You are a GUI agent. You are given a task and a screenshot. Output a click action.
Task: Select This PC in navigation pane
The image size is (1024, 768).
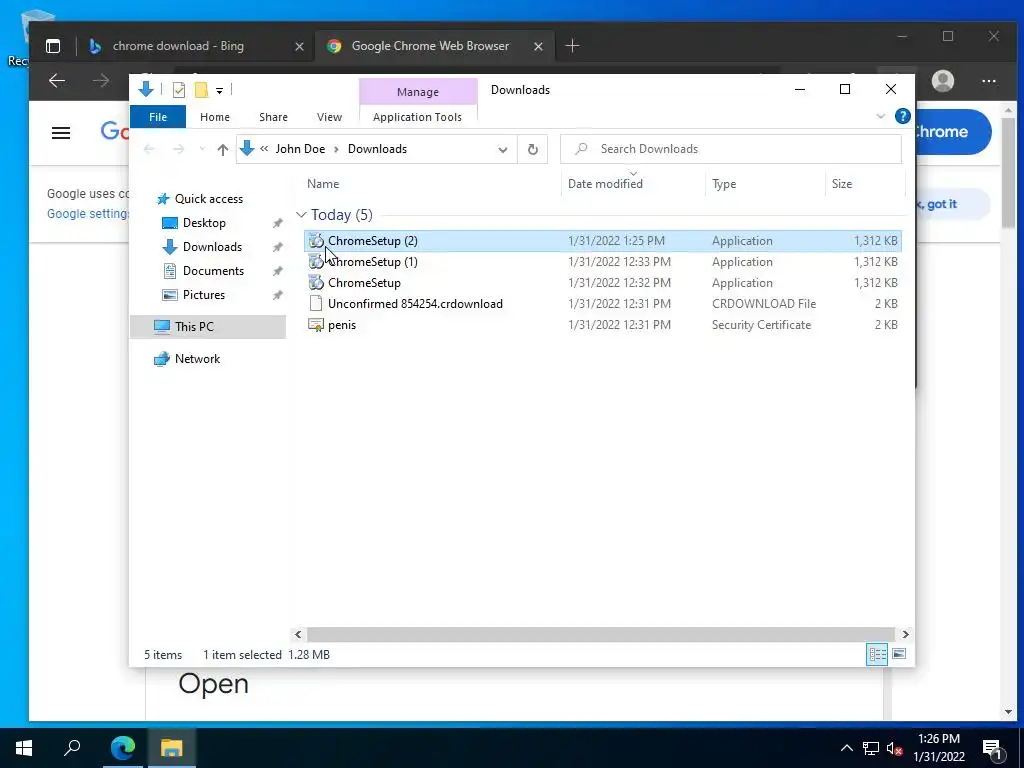[x=208, y=327]
